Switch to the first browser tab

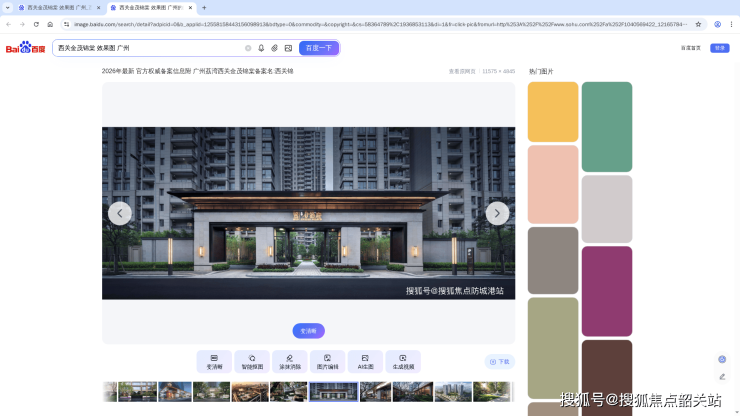(x=57, y=8)
